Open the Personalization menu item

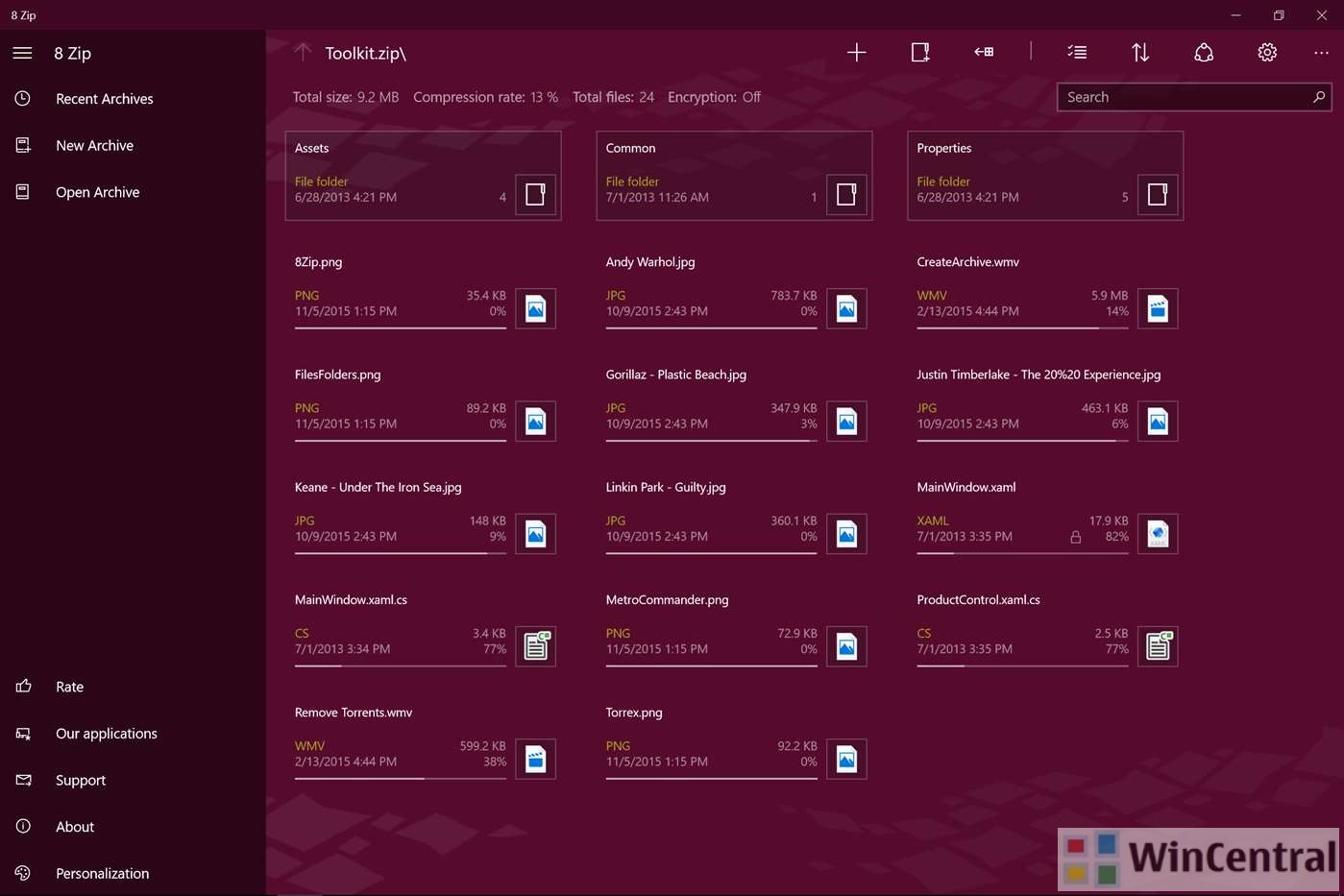pos(102,873)
